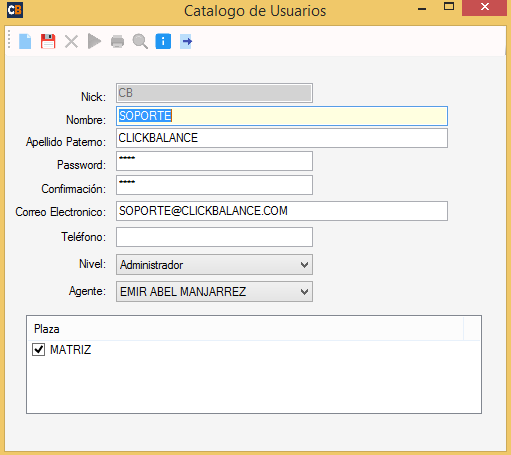Click the CB application icon in title bar

point(15,10)
